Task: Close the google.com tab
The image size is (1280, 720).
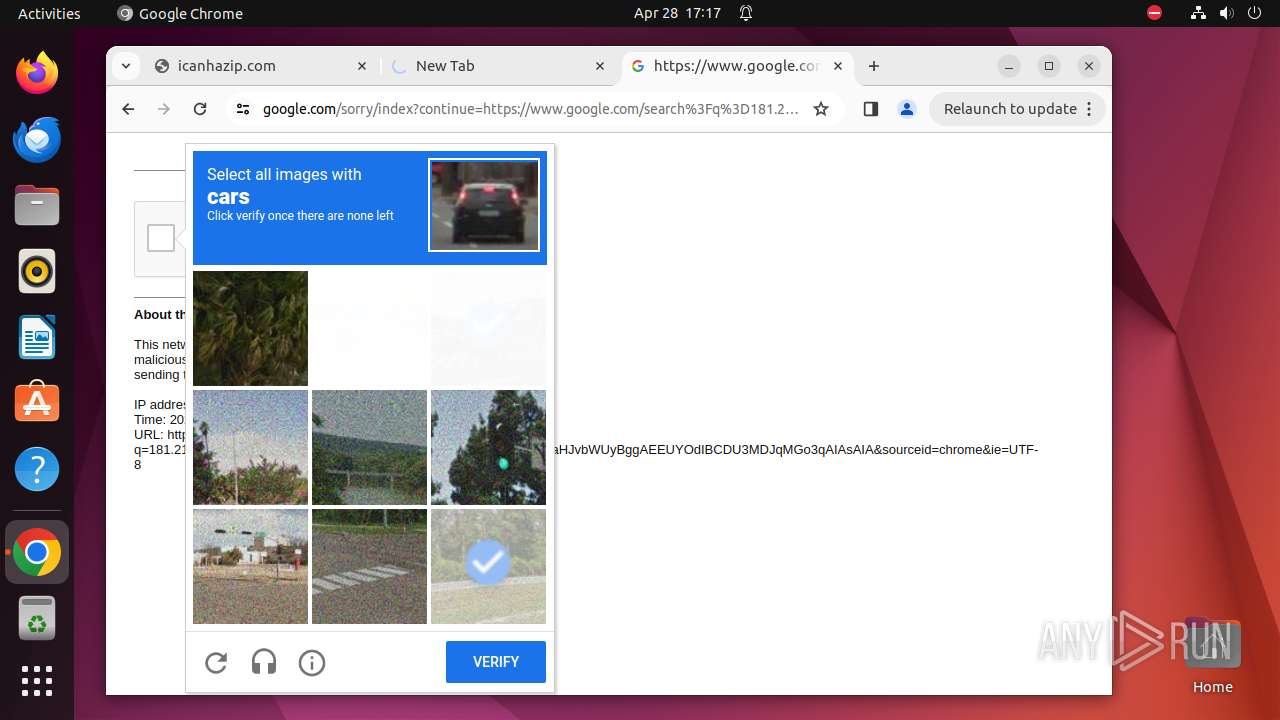Action: 838,66
